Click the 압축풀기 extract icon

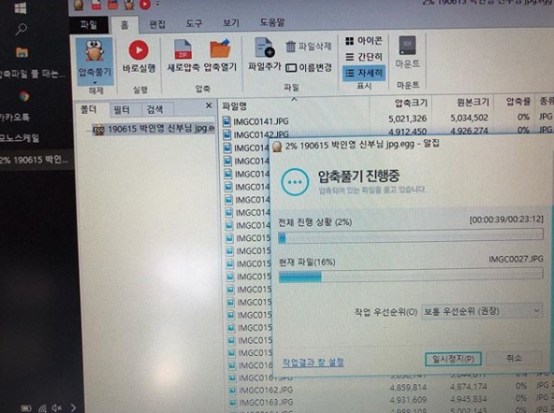point(94,51)
